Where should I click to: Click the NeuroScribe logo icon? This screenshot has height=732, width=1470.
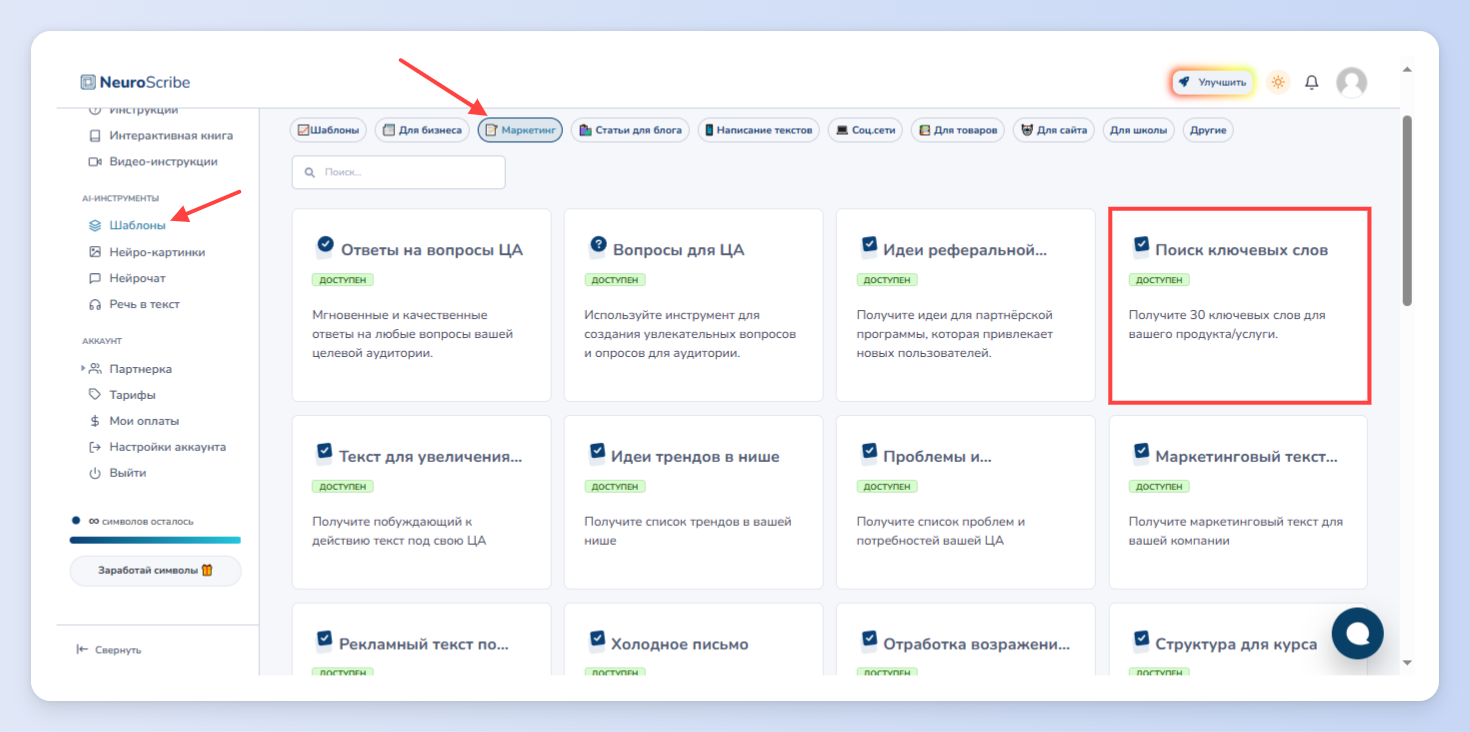coord(88,82)
